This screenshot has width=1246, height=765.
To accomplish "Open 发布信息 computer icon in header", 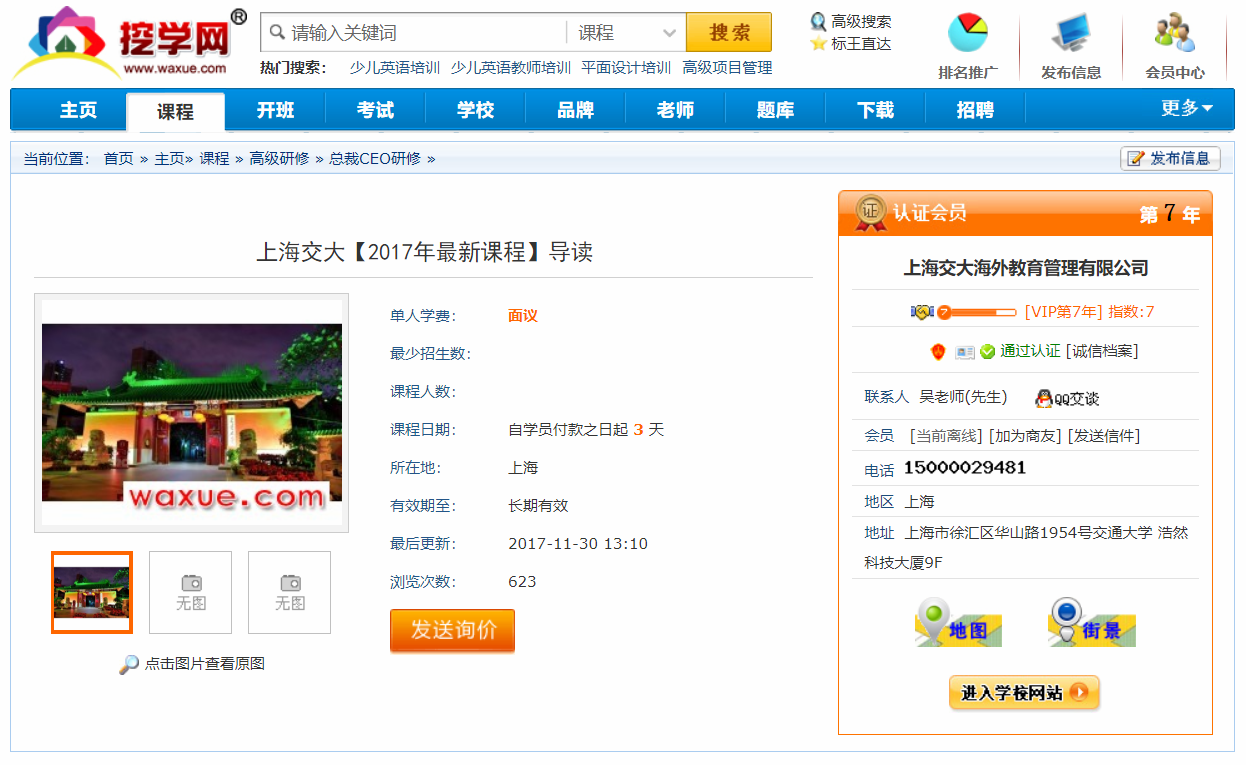I will pyautogui.click(x=1071, y=34).
